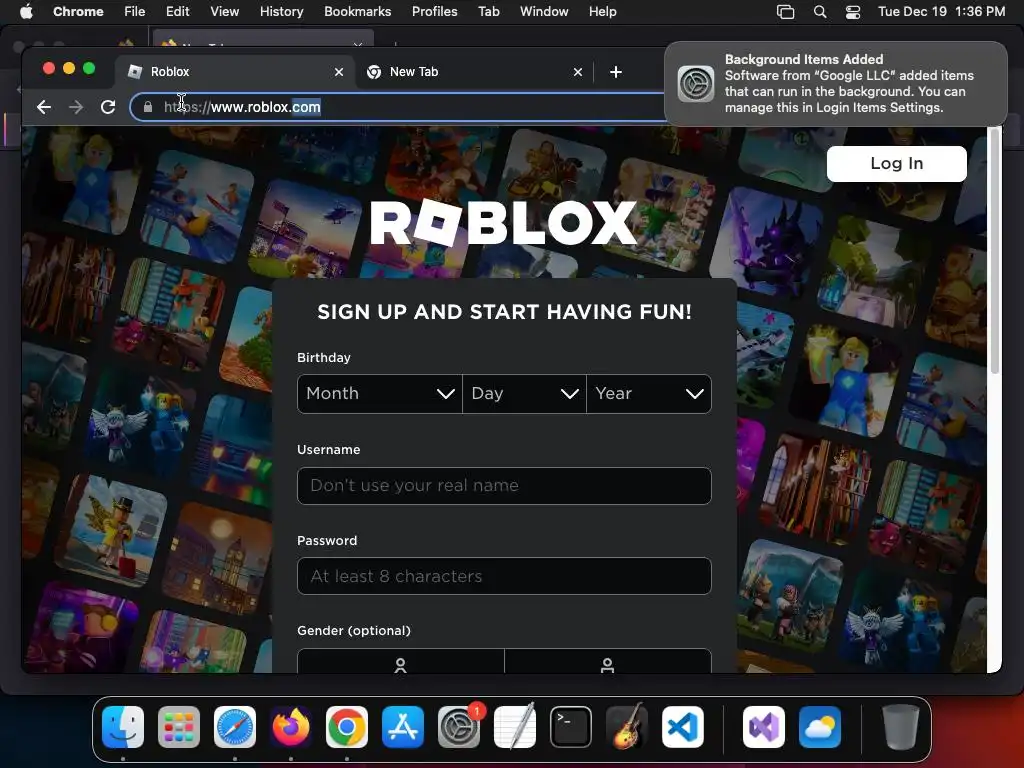Open TextEdit from the dock
The width and height of the screenshot is (1024, 768).
coord(515,727)
